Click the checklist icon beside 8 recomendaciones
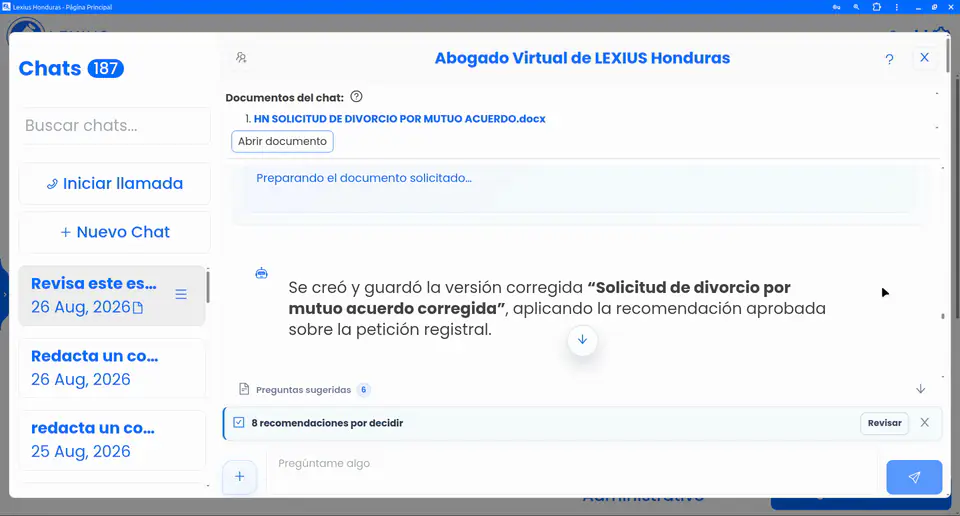960x516 pixels. click(x=239, y=423)
